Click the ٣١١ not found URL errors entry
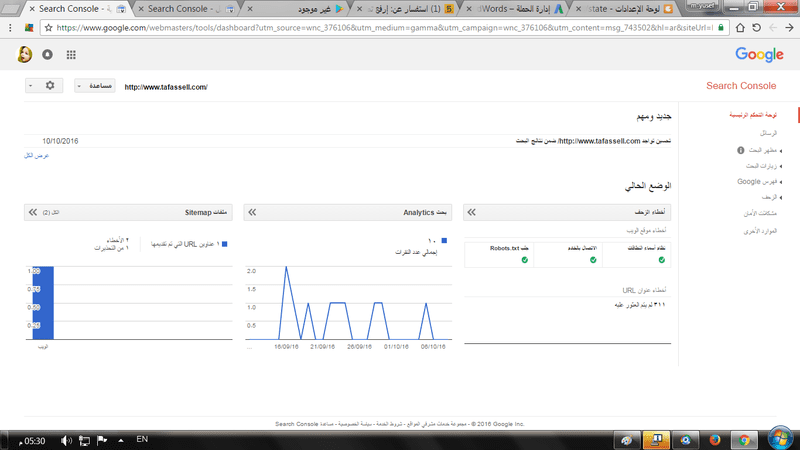This screenshot has width=800, height=450. [640, 305]
